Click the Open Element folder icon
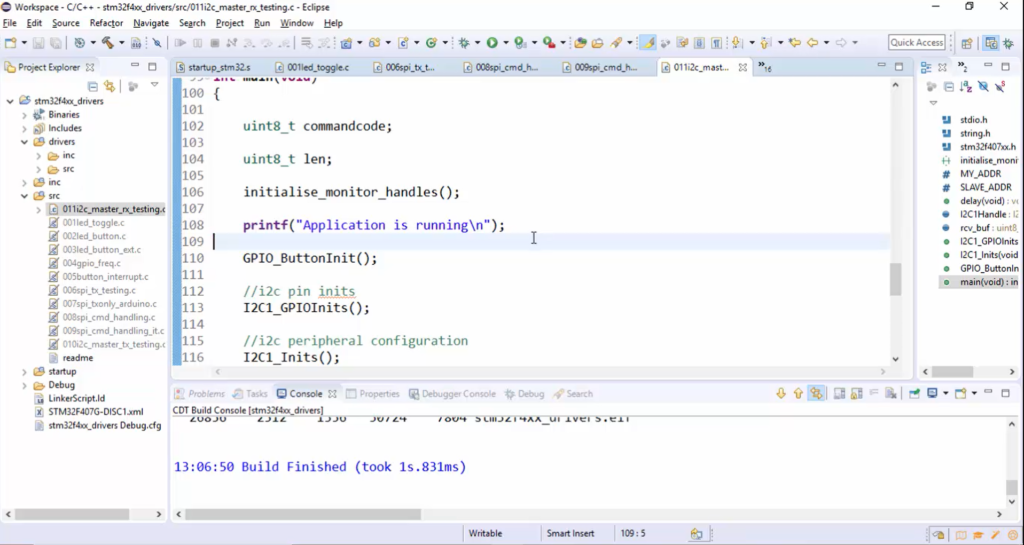Viewport: 1024px width, 545px height. click(581, 42)
